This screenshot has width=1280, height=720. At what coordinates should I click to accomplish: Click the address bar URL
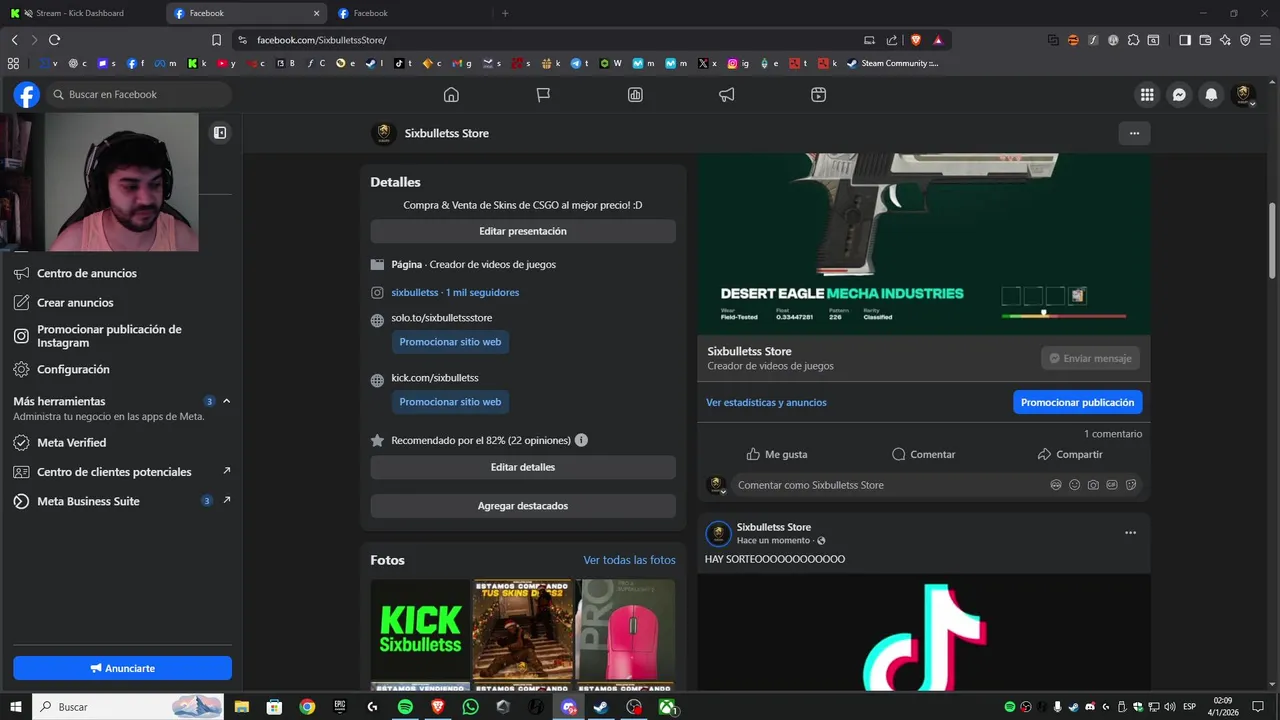322,40
